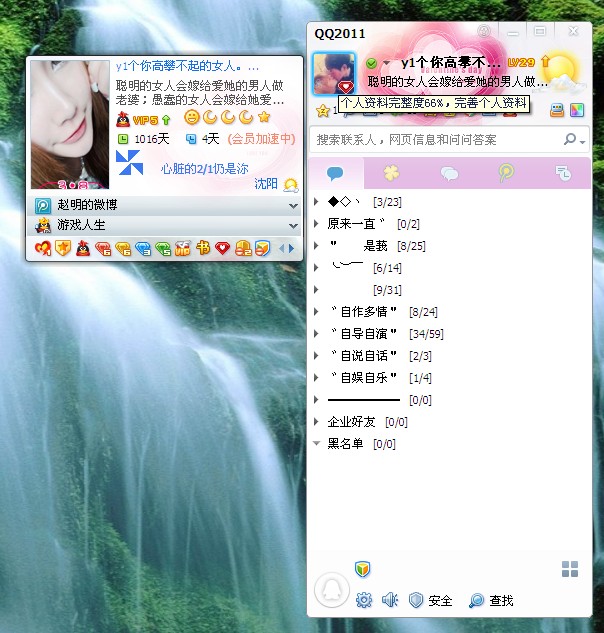Click the blue pinwheel icon on card
Viewport: 604px width, 633px height.
coord(129,162)
